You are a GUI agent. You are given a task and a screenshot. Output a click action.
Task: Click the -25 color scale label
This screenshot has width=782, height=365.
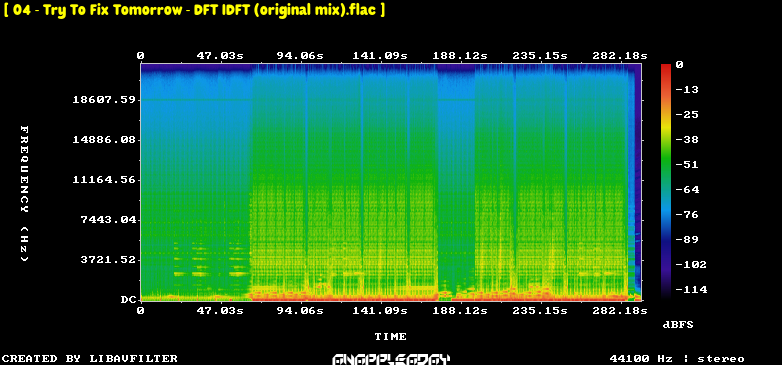point(686,115)
